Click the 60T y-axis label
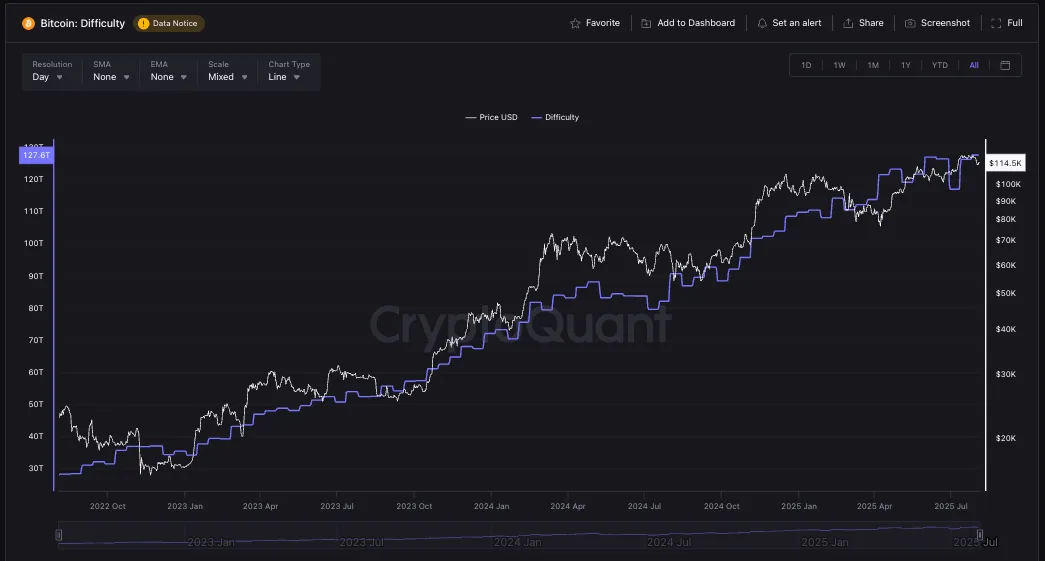The height and width of the screenshot is (561, 1045). [35, 372]
